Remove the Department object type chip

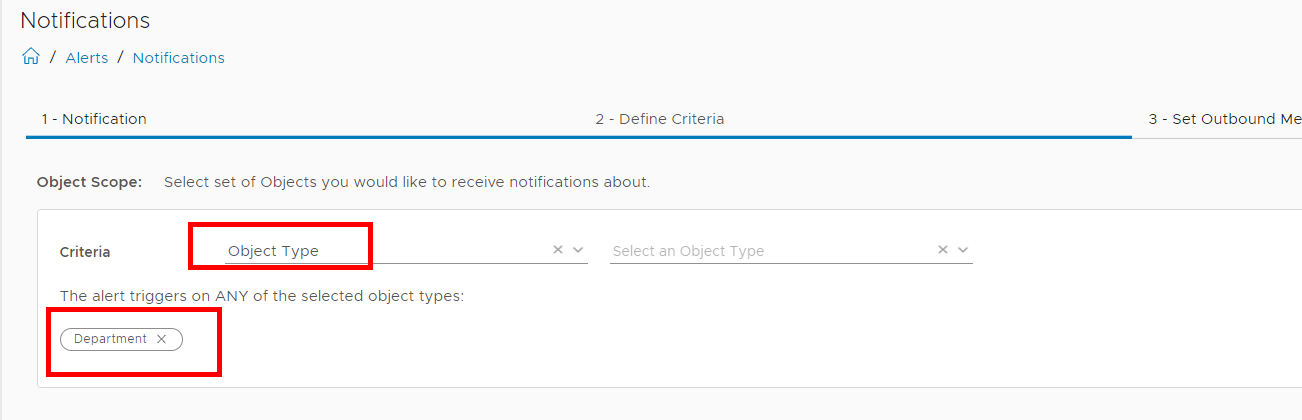click(x=161, y=339)
